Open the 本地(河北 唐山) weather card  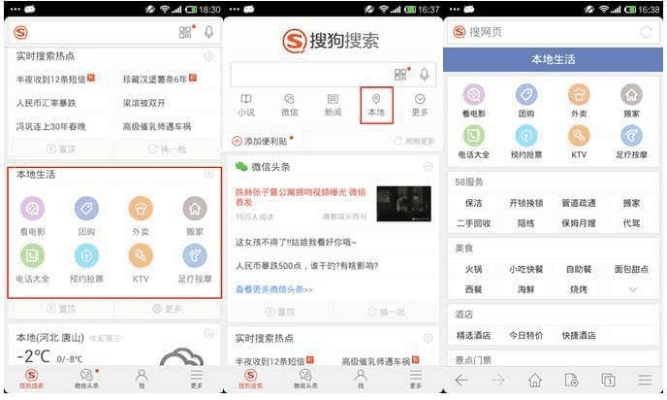tap(114, 346)
